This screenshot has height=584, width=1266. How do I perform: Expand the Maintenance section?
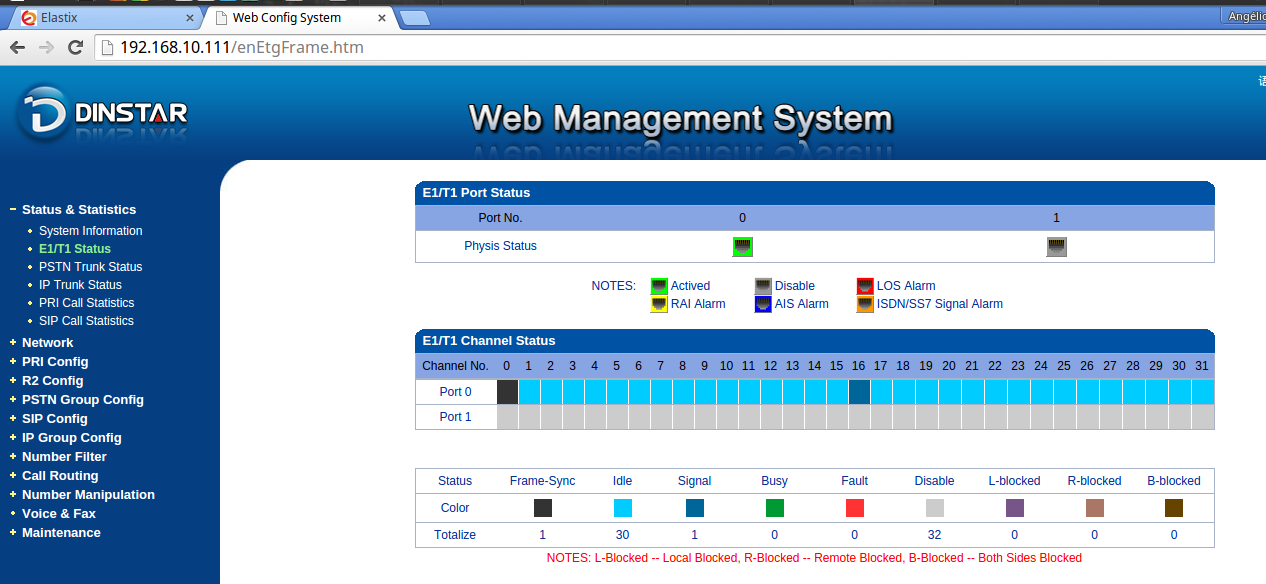(x=61, y=533)
